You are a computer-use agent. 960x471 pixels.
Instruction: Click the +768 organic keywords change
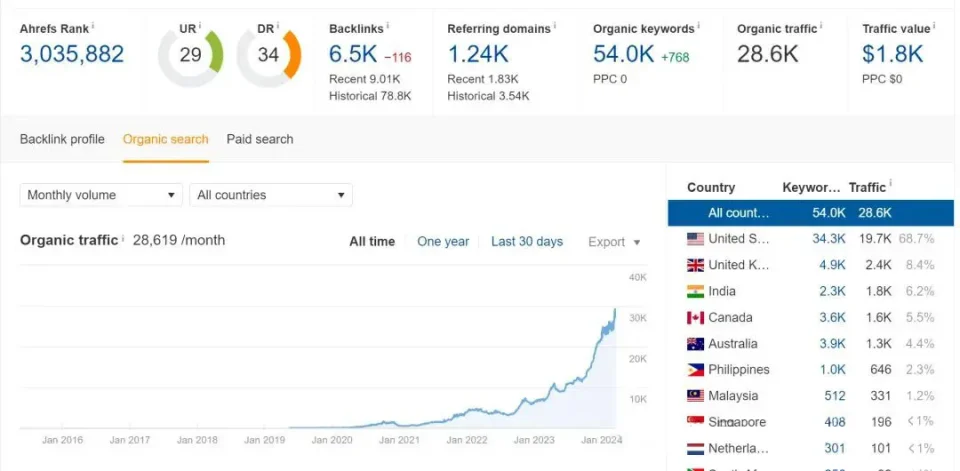pyautogui.click(x=675, y=58)
